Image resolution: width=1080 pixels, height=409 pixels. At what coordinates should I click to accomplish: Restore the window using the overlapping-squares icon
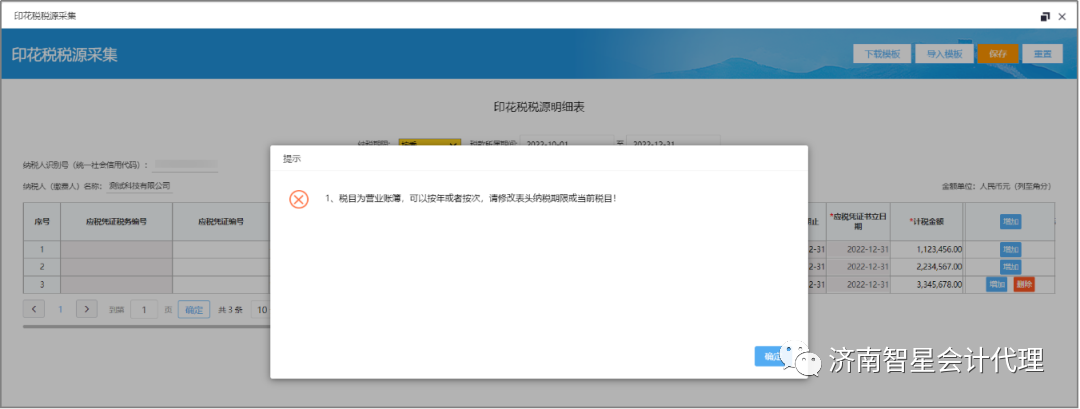coord(1045,17)
